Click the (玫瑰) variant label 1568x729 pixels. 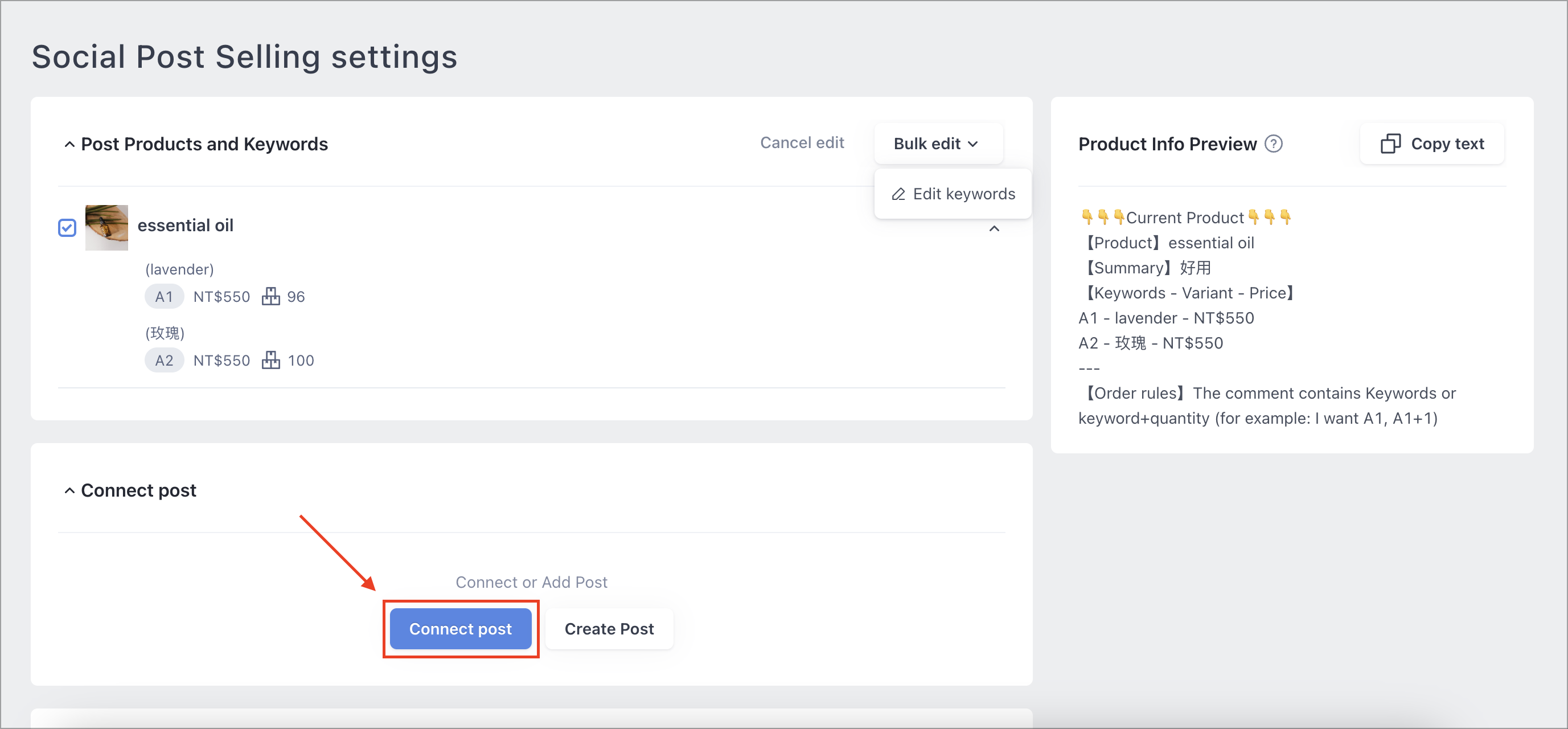pyautogui.click(x=165, y=333)
